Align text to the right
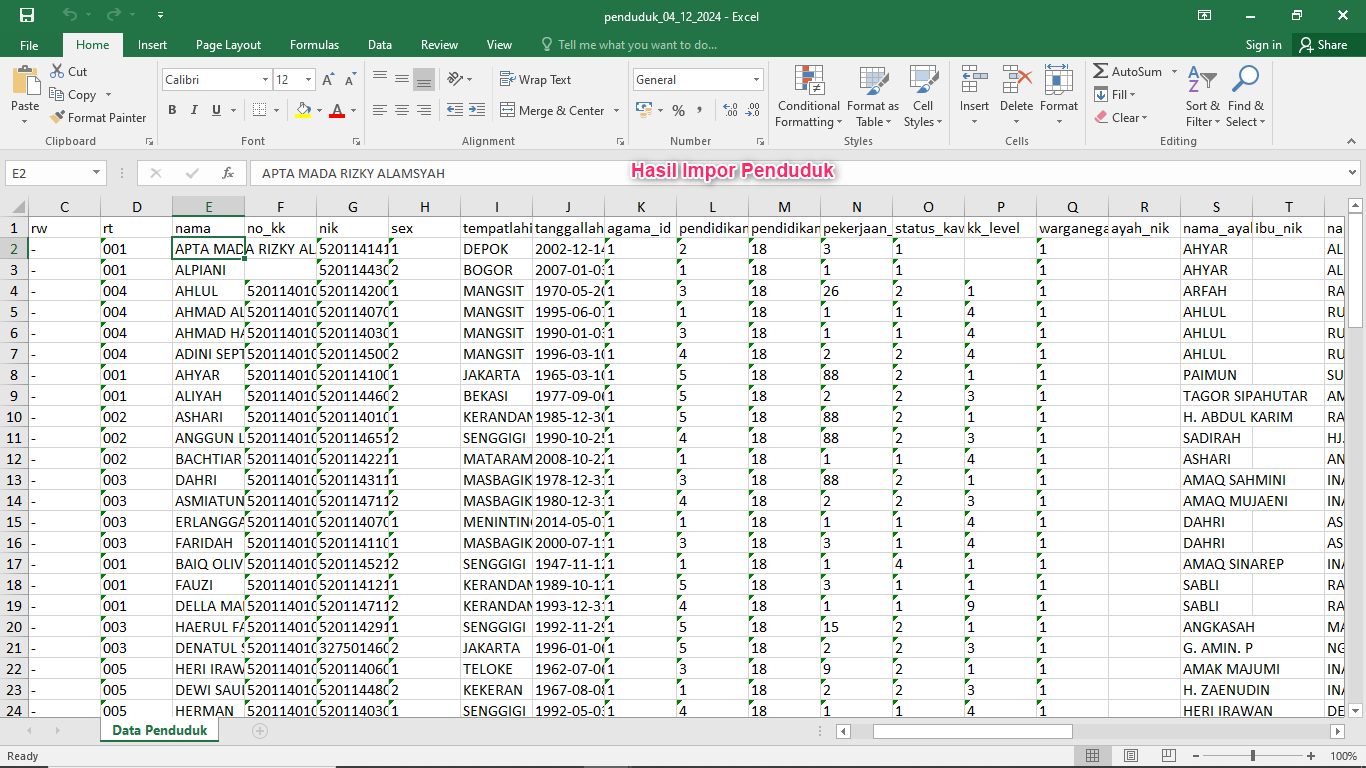 coord(424,110)
